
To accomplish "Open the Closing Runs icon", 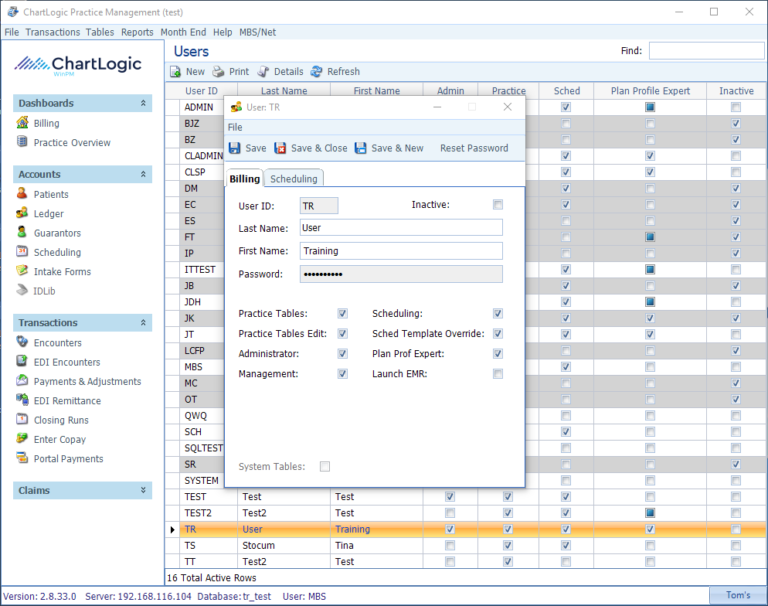I will pyautogui.click(x=22, y=419).
